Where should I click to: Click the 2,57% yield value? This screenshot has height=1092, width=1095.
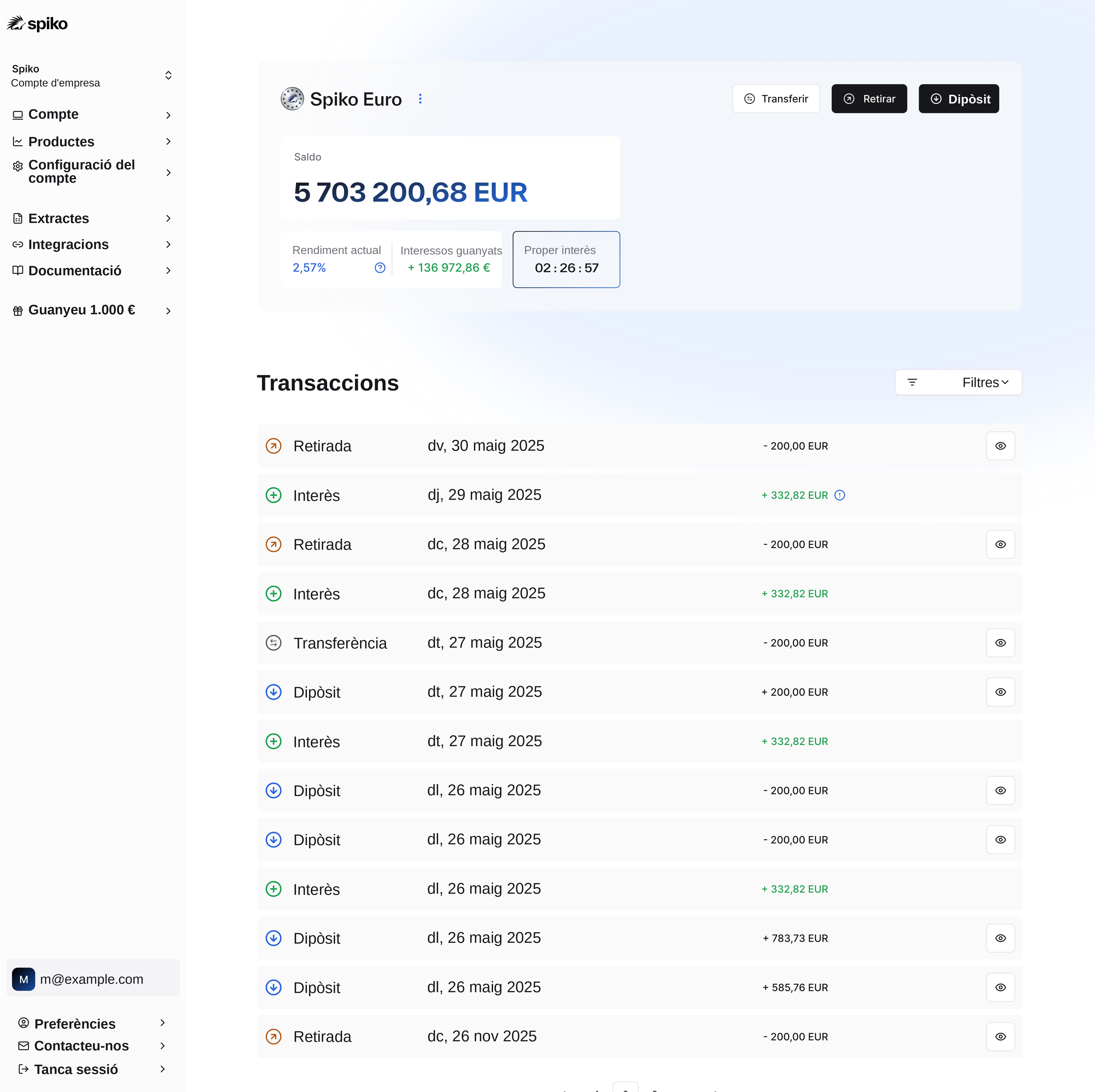(309, 268)
